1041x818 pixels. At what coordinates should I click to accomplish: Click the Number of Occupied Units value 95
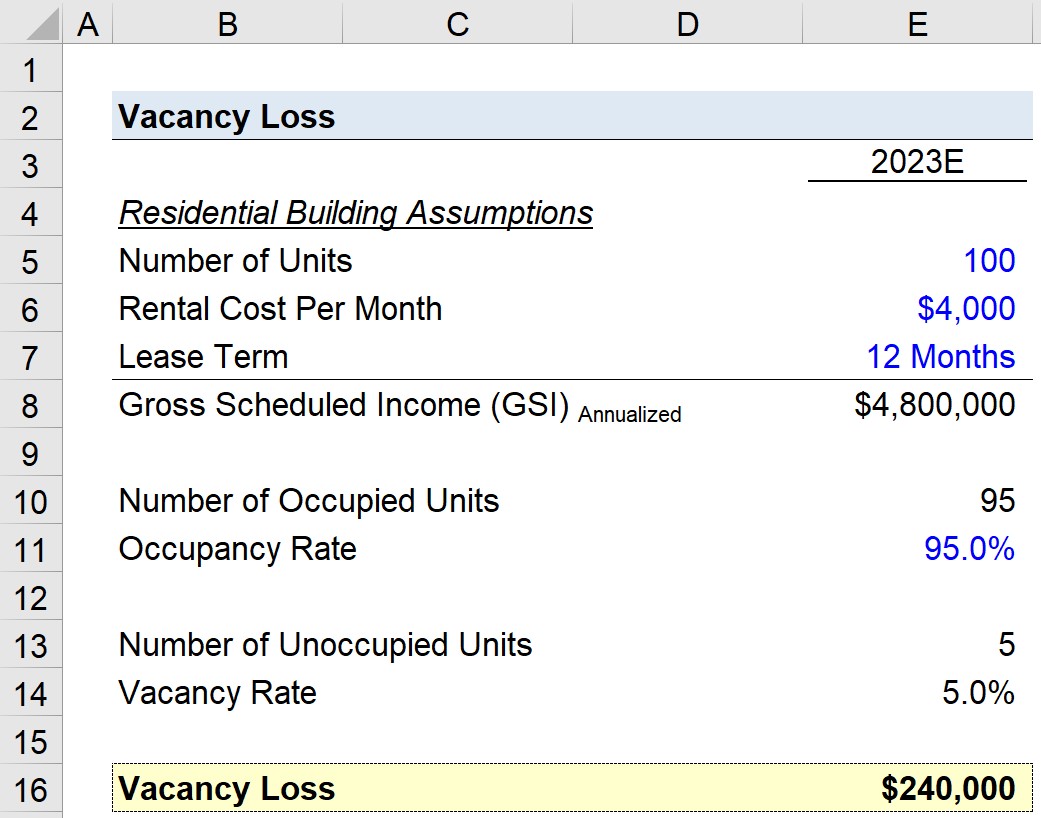(918, 501)
